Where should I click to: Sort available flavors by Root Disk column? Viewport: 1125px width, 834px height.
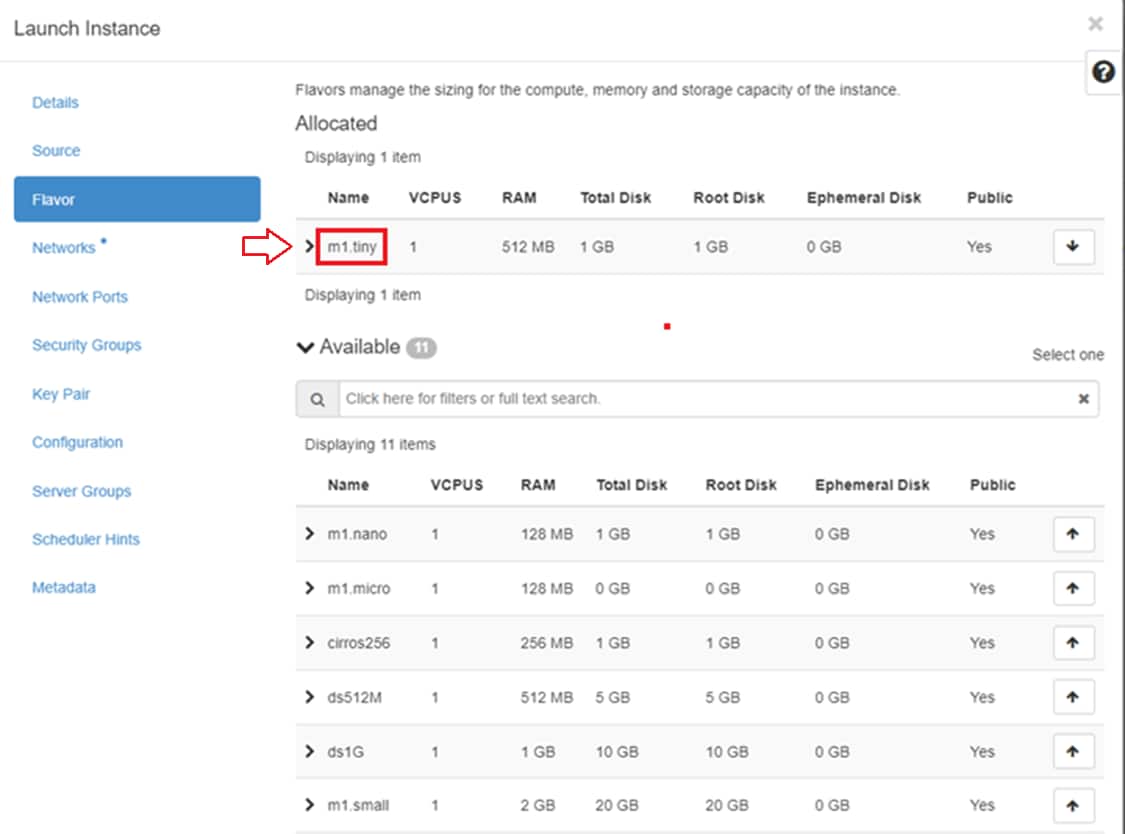pos(741,485)
